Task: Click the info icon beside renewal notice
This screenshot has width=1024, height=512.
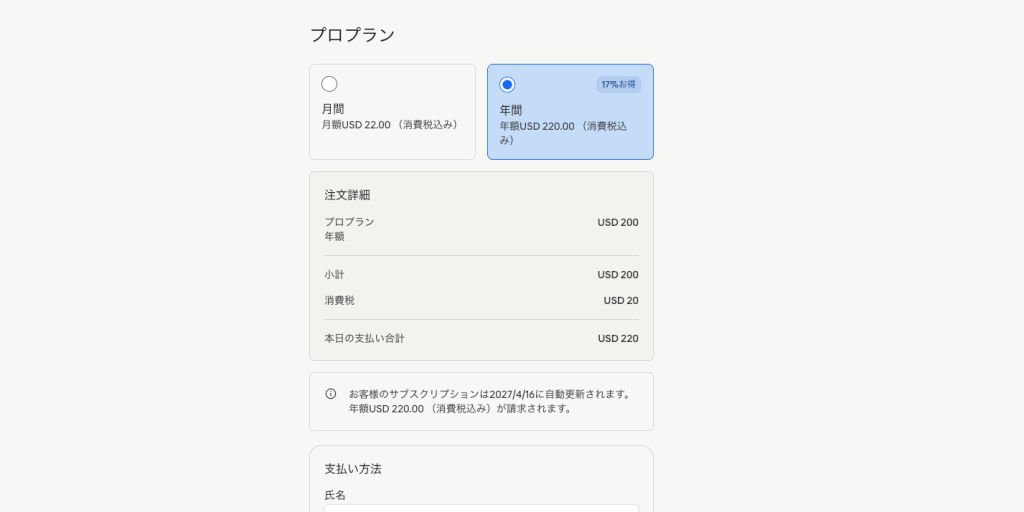Action: tap(331, 394)
